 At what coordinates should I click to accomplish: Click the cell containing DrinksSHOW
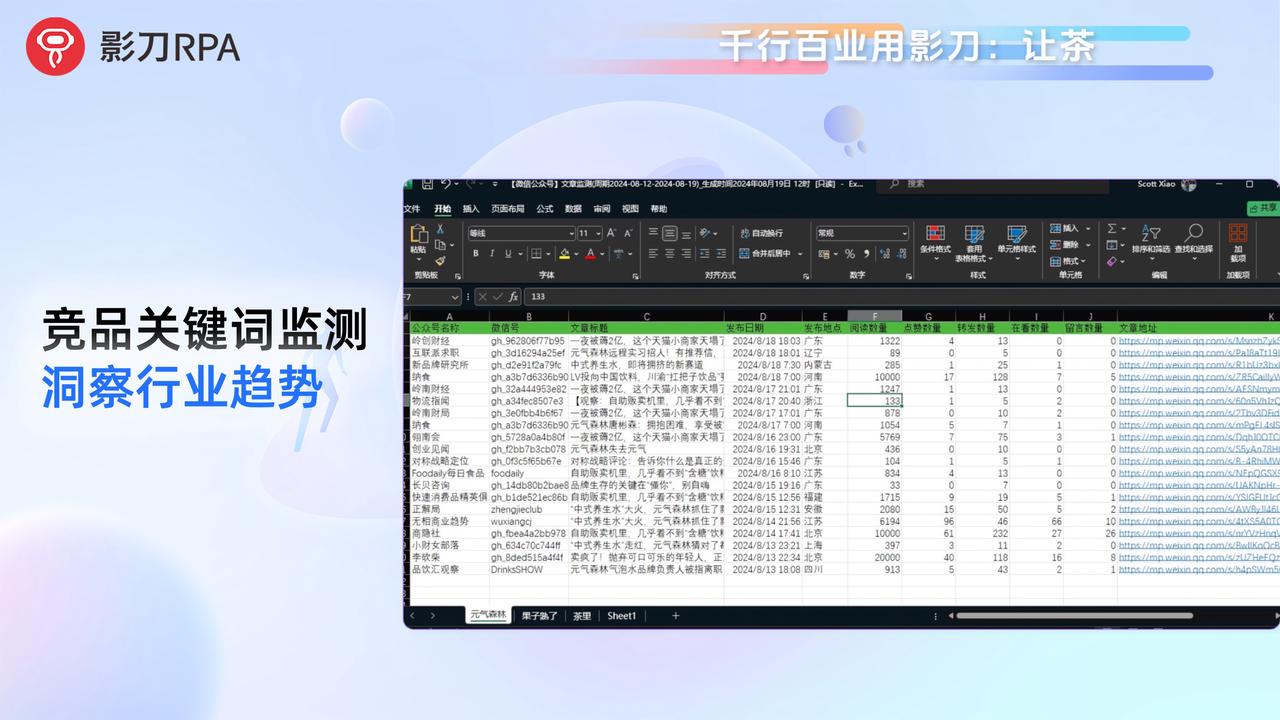(x=528, y=569)
